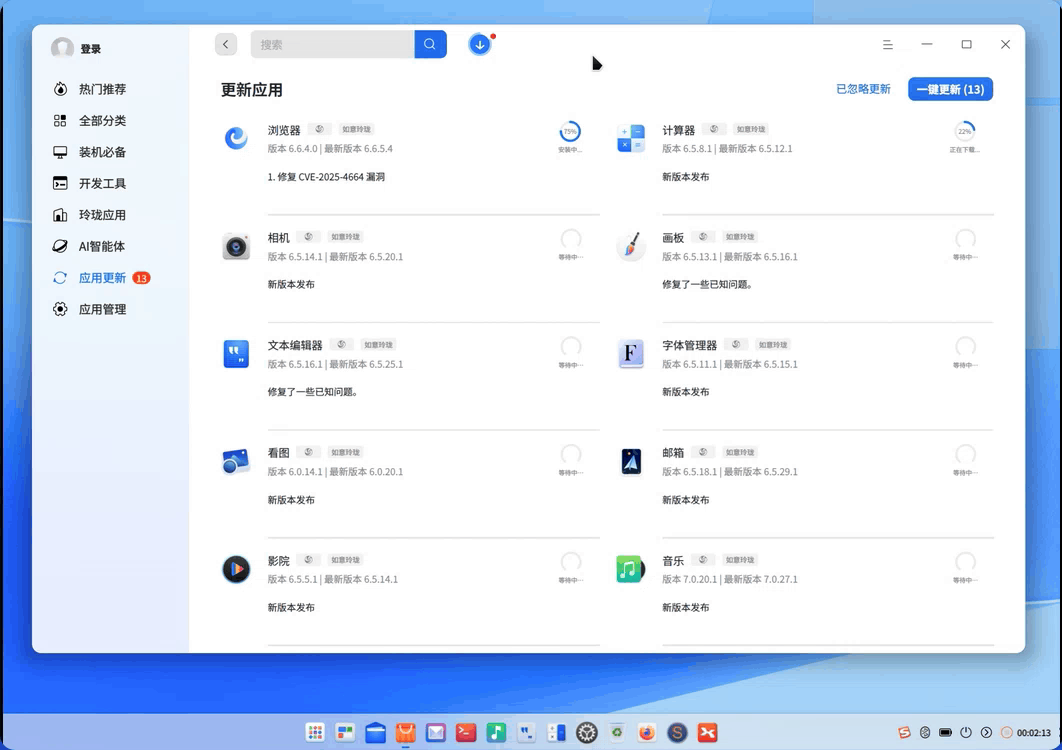Click the Sogou input method tray icon
1062x750 pixels.
pyautogui.click(x=904, y=732)
